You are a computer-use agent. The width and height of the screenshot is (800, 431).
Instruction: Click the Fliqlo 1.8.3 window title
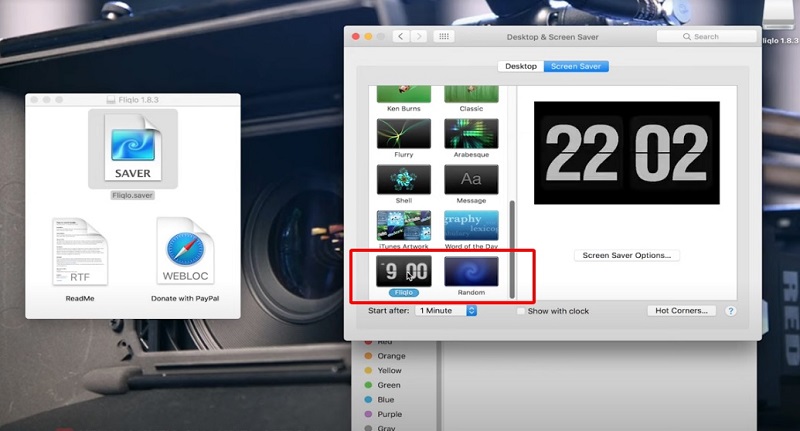(x=138, y=100)
